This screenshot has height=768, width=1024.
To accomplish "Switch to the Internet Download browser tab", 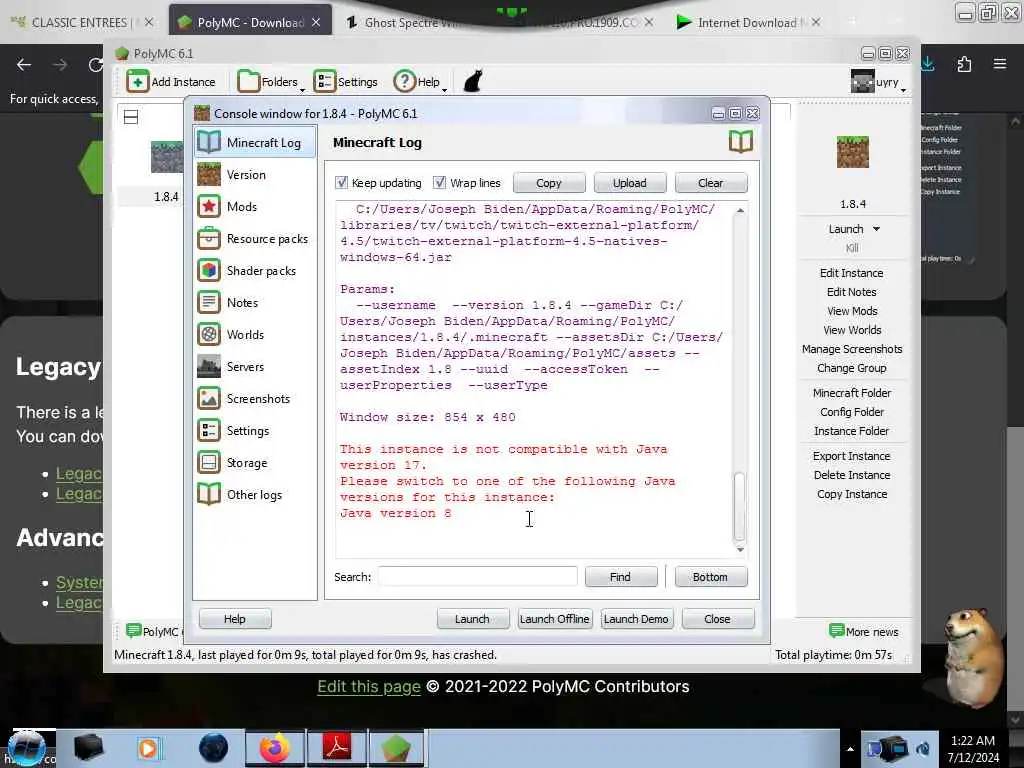I will 747,22.
